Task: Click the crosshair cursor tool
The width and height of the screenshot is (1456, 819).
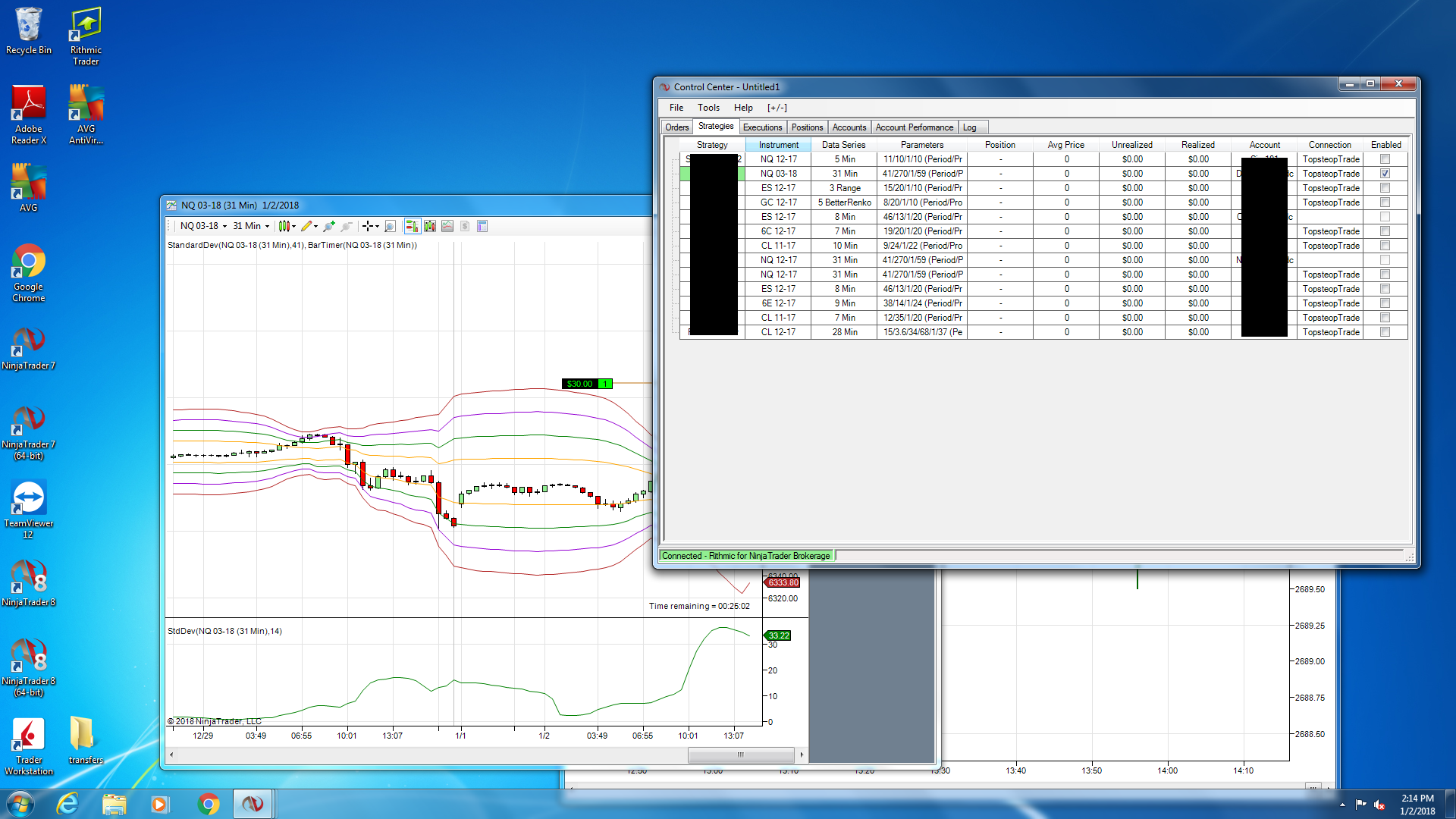Action: pos(368,226)
